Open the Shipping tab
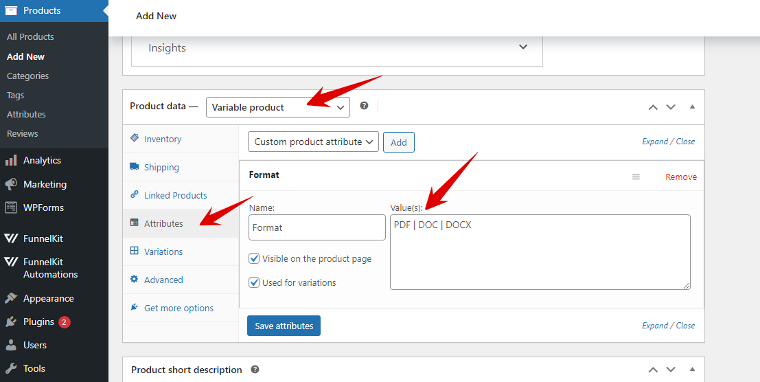The height and width of the screenshot is (382, 760). tap(181, 167)
